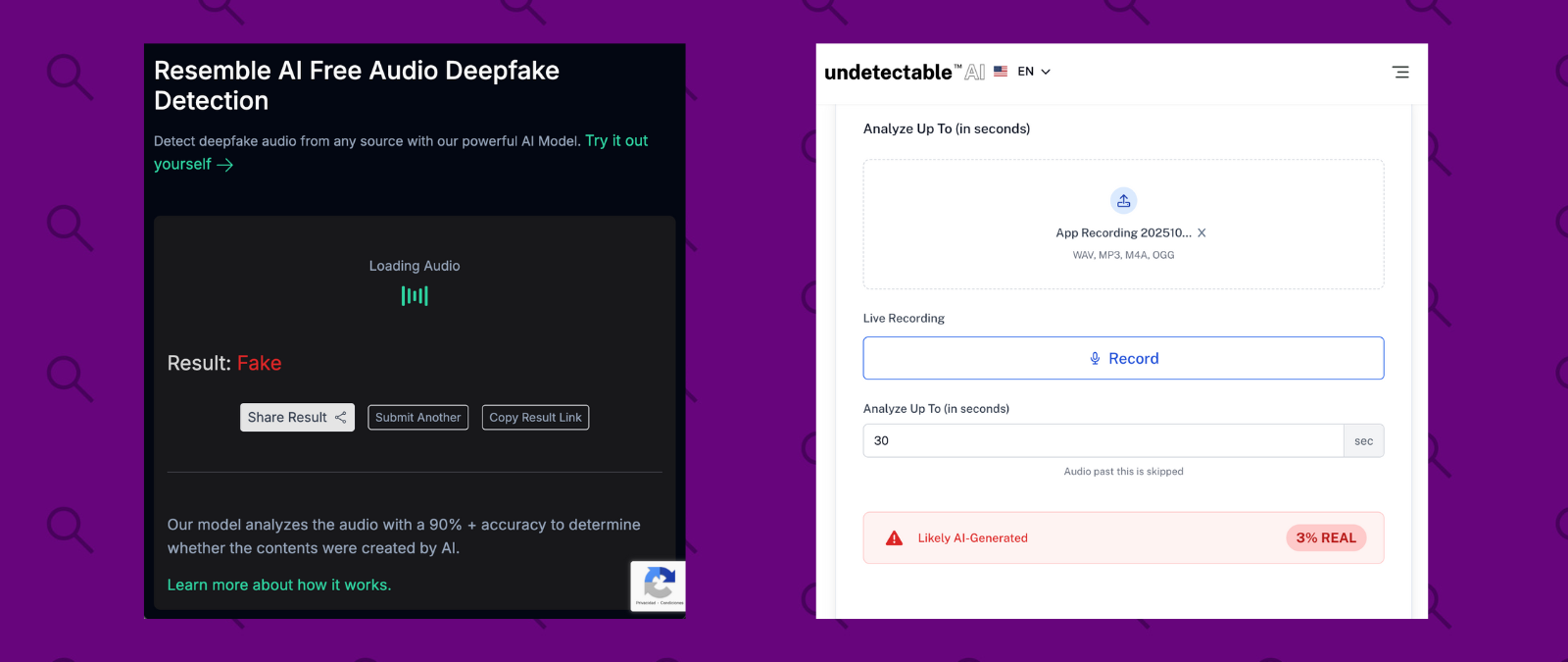Click the Submit Another button
Viewport: 1568px width, 662px height.
(x=417, y=417)
